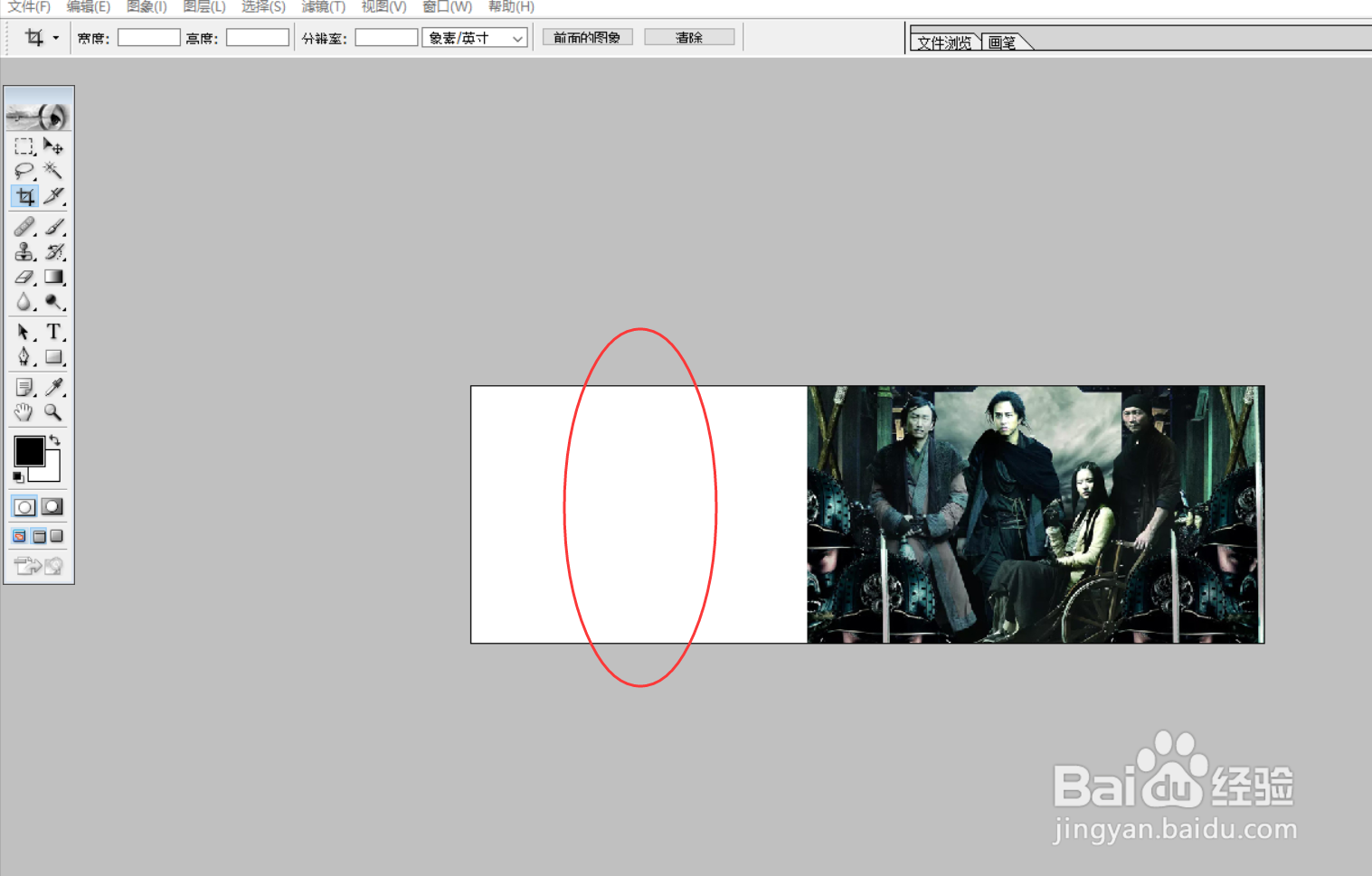Select the Lasso tool
Image resolution: width=1372 pixels, height=876 pixels.
pyautogui.click(x=24, y=171)
